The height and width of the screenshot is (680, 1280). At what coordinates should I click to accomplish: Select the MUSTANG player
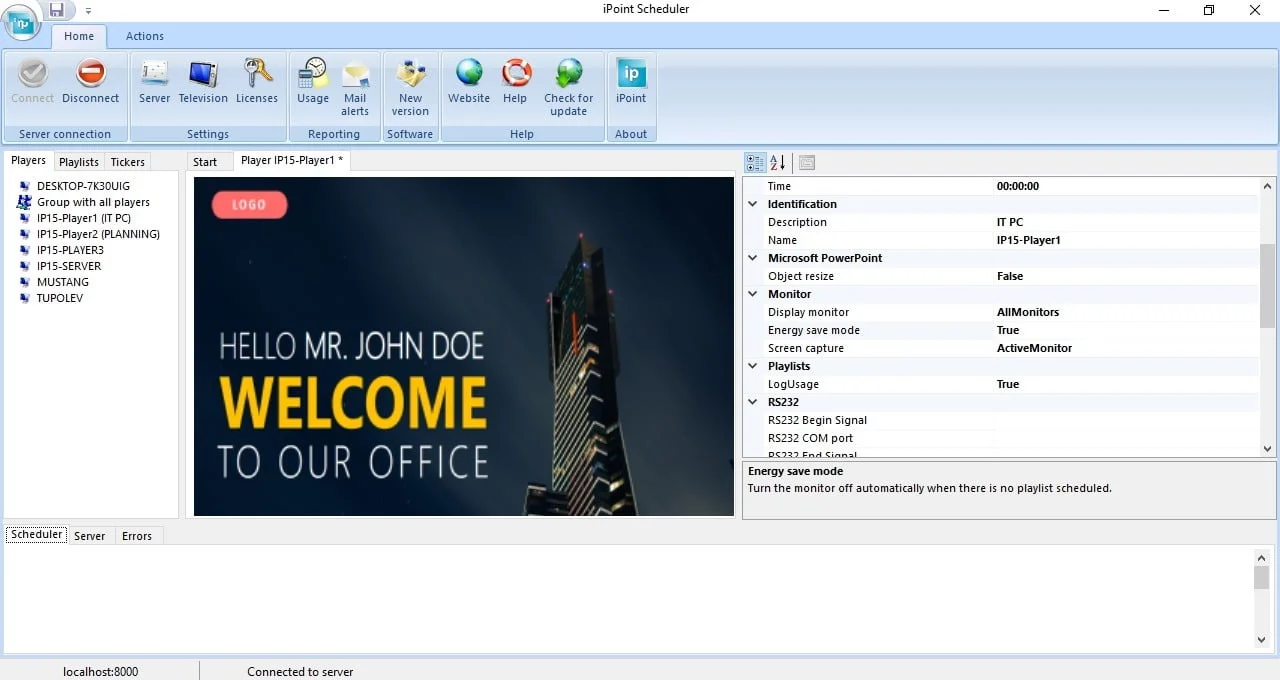tap(63, 282)
